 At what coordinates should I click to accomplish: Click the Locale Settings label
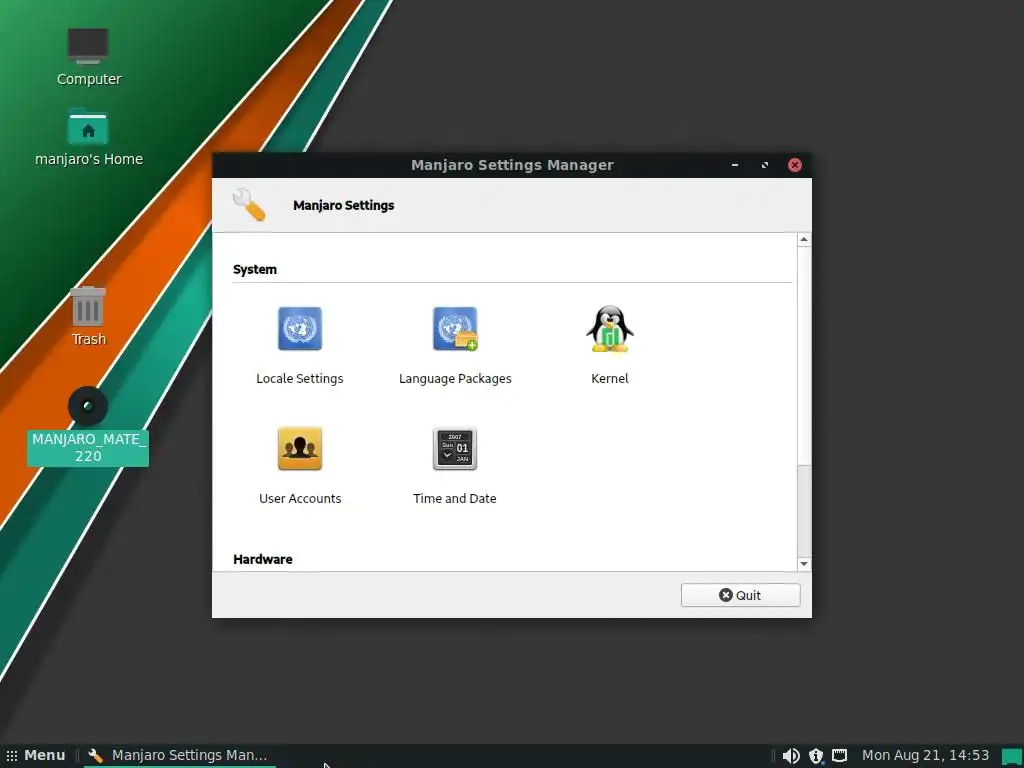(x=300, y=379)
